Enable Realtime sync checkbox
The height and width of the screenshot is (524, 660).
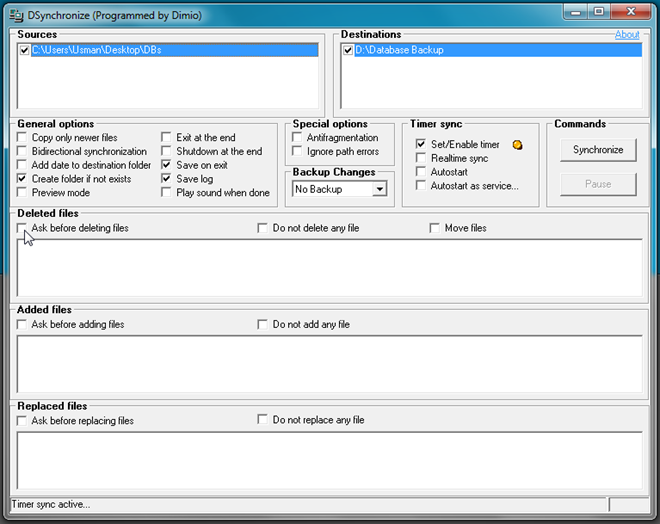420,158
